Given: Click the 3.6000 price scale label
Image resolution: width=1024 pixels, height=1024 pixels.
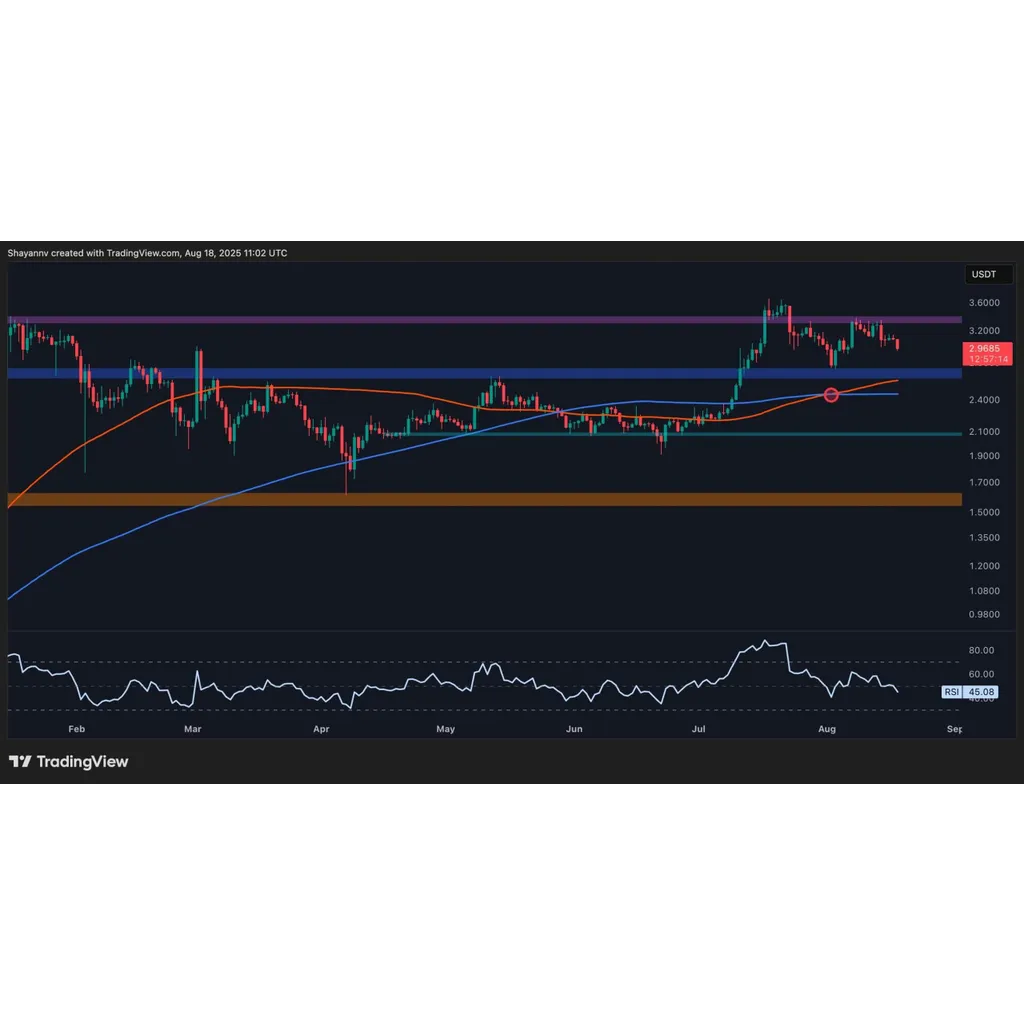Looking at the screenshot, I should pyautogui.click(x=984, y=302).
